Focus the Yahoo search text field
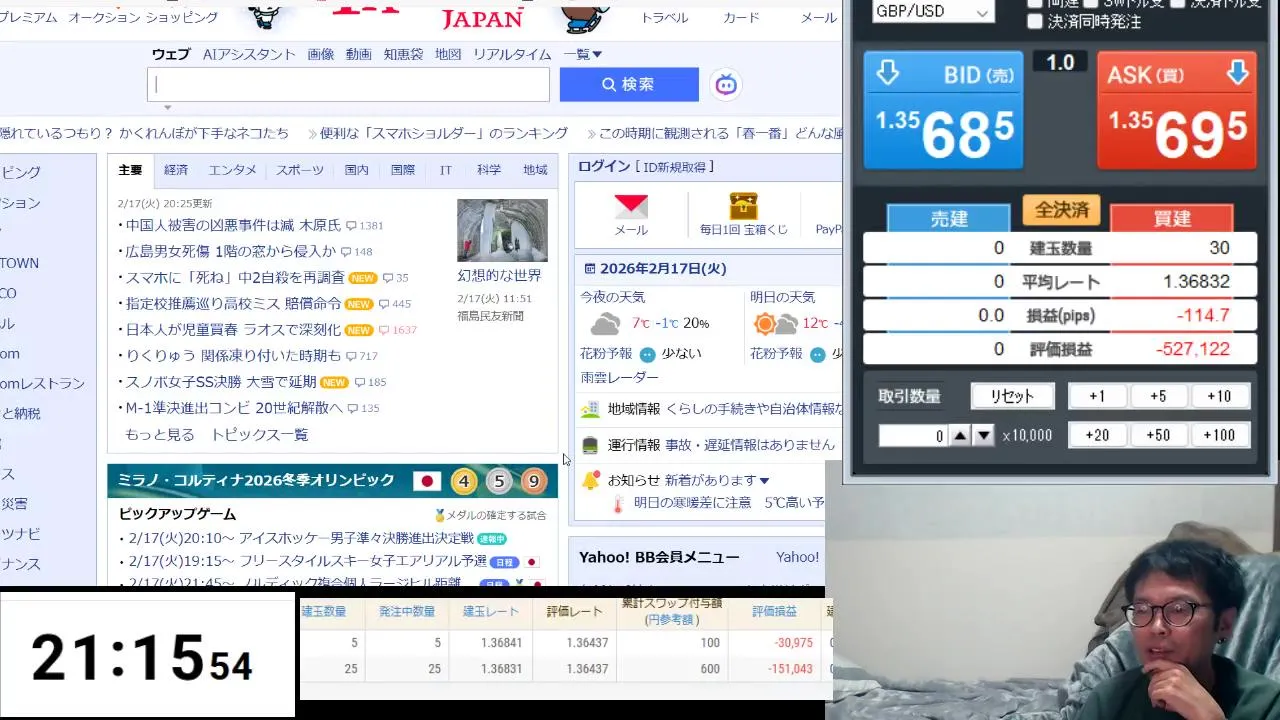 [x=348, y=85]
